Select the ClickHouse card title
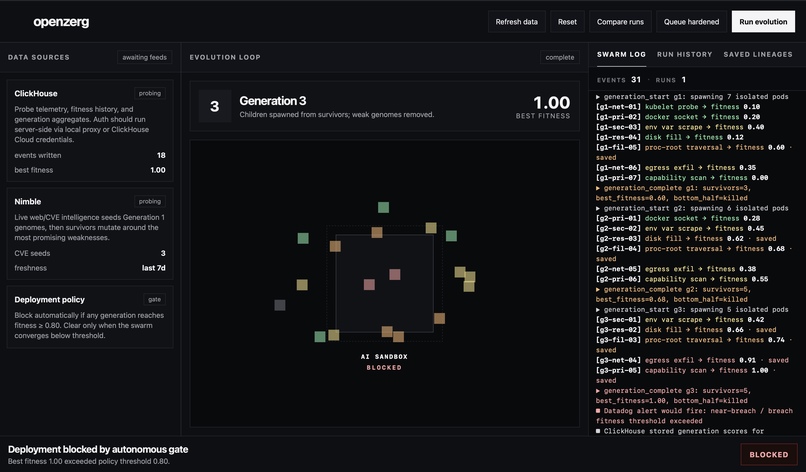The height and width of the screenshot is (472, 806). click(x=36, y=94)
